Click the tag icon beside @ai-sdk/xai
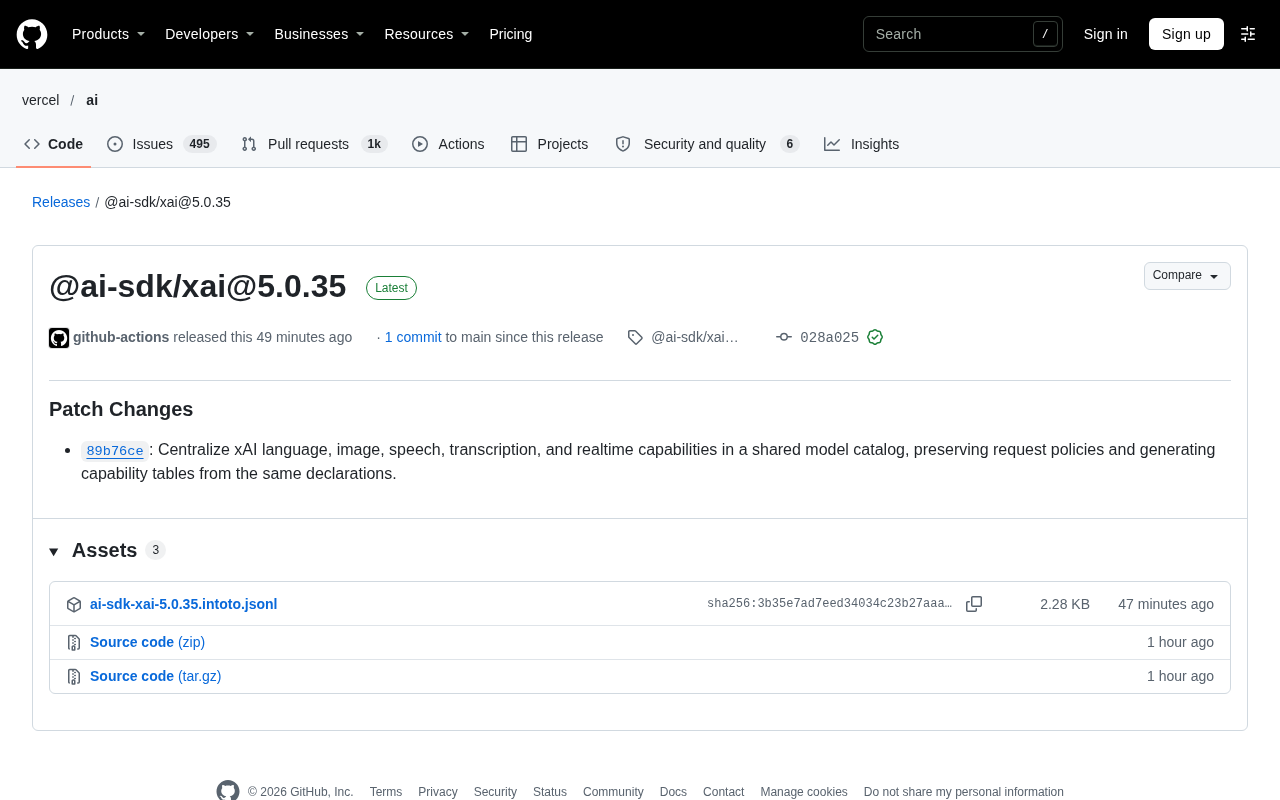Image resolution: width=1280 pixels, height=800 pixels. click(x=635, y=337)
